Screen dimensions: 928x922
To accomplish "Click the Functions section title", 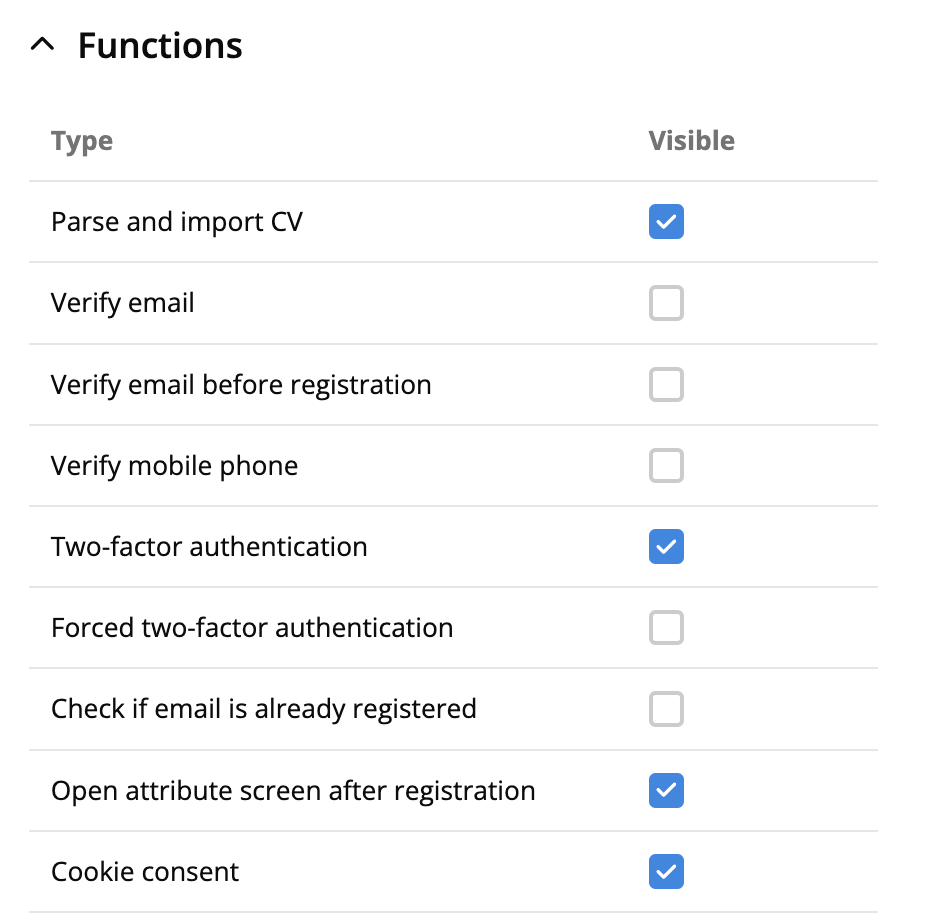I will pos(160,46).
